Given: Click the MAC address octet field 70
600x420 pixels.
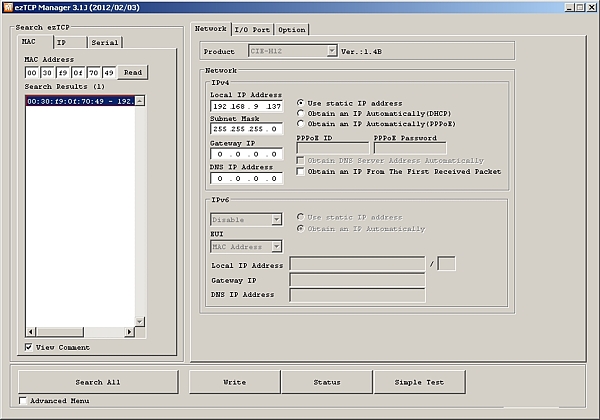Looking at the screenshot, I should click(94, 72).
